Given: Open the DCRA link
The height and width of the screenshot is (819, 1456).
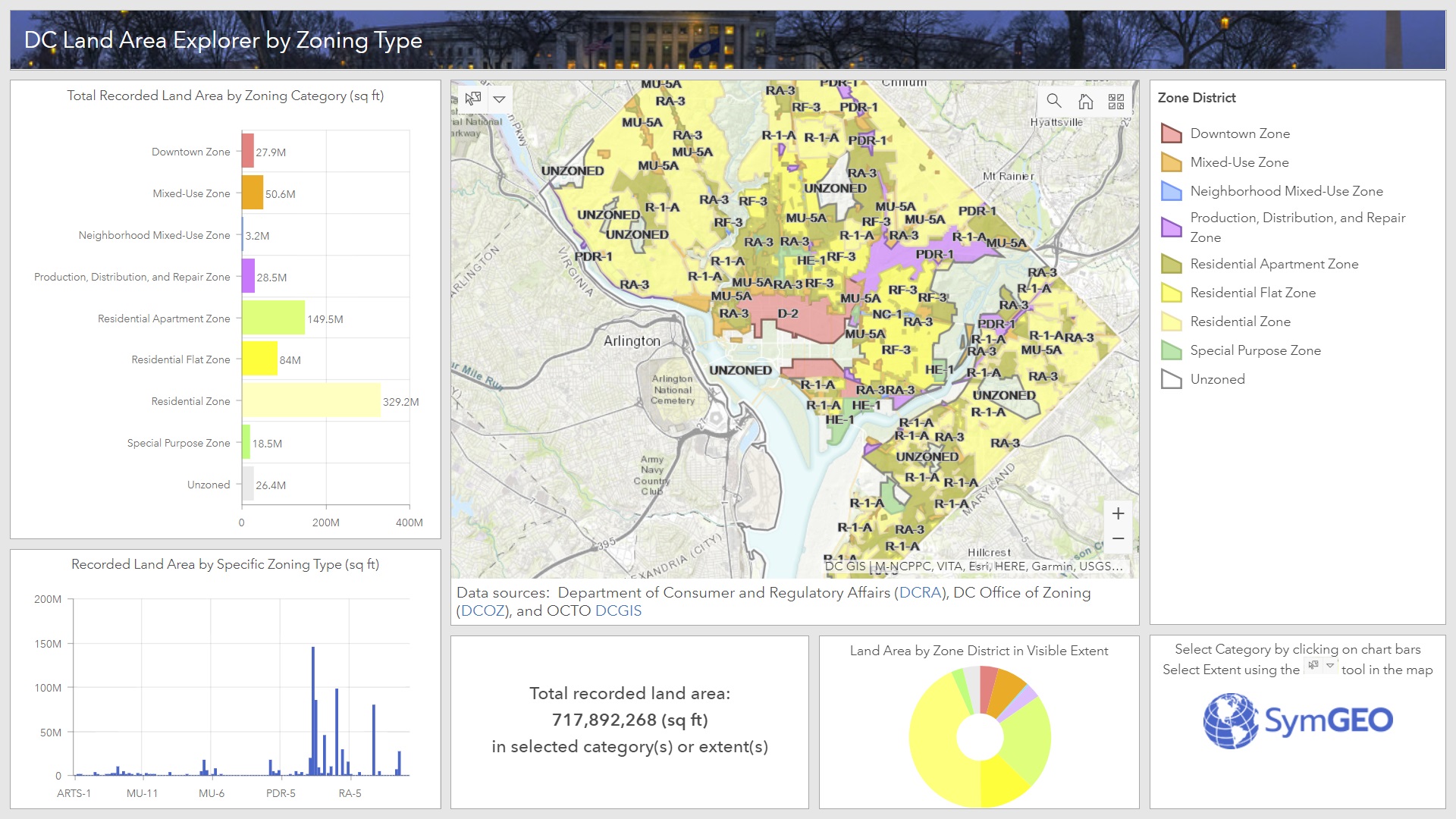Looking at the screenshot, I should (920, 592).
